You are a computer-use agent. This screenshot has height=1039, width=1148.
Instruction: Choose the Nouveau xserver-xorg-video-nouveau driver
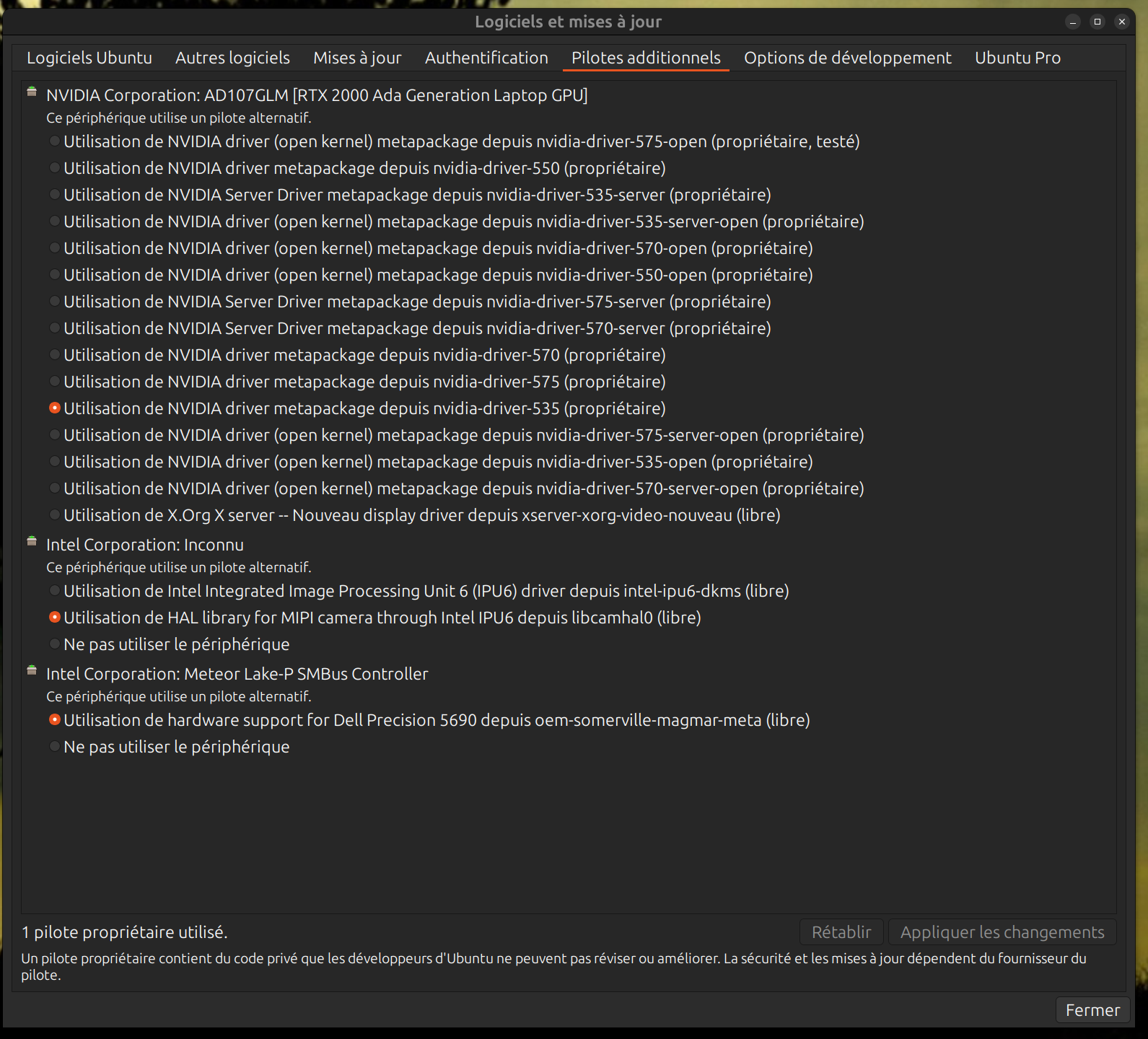(x=55, y=515)
